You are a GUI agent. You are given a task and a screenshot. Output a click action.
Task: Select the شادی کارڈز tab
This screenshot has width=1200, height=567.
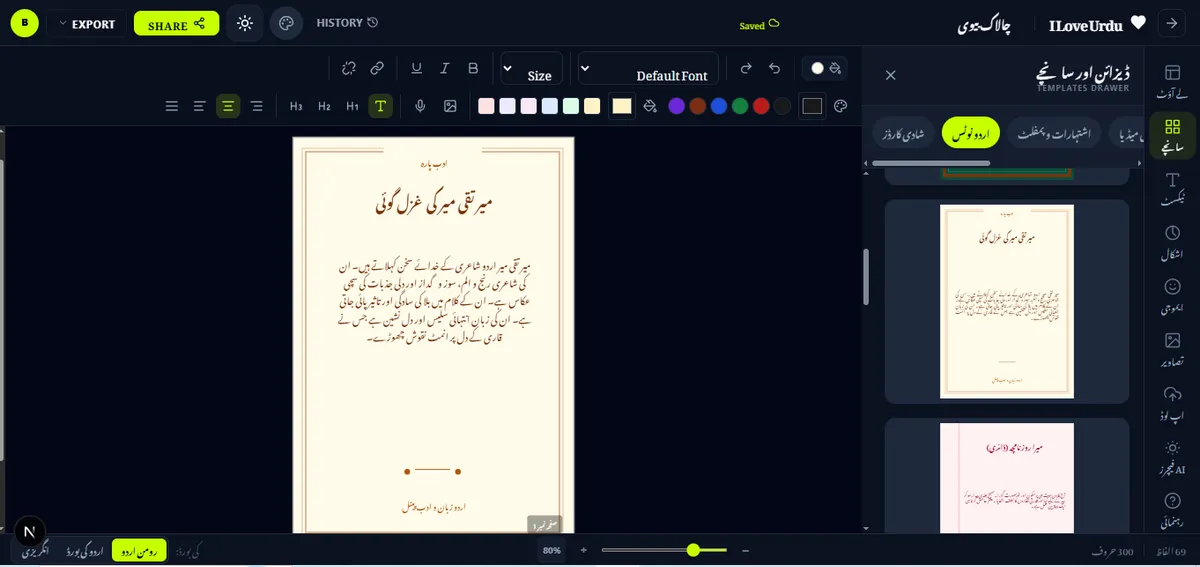click(x=904, y=133)
